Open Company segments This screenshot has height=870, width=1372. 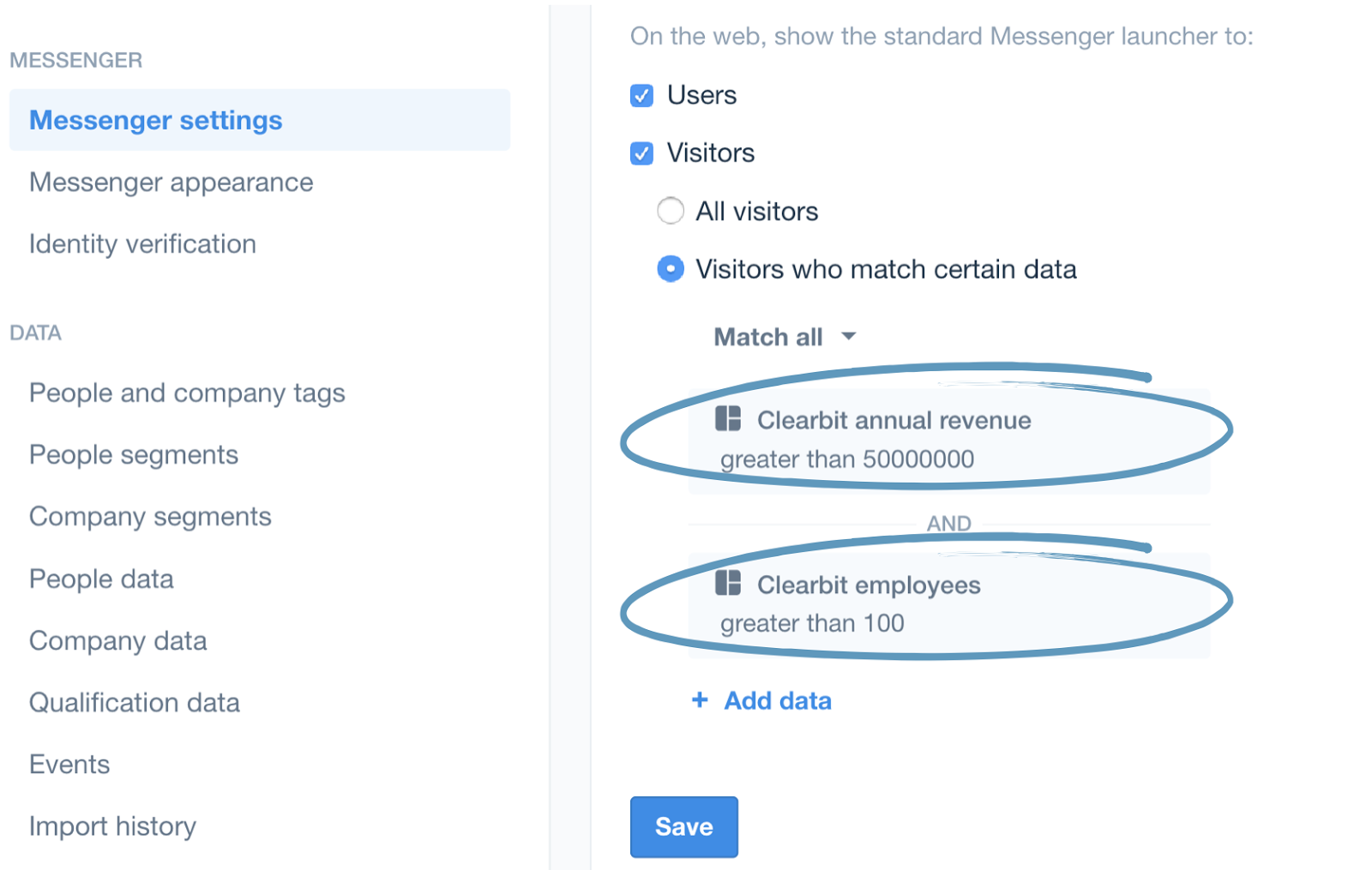(150, 516)
